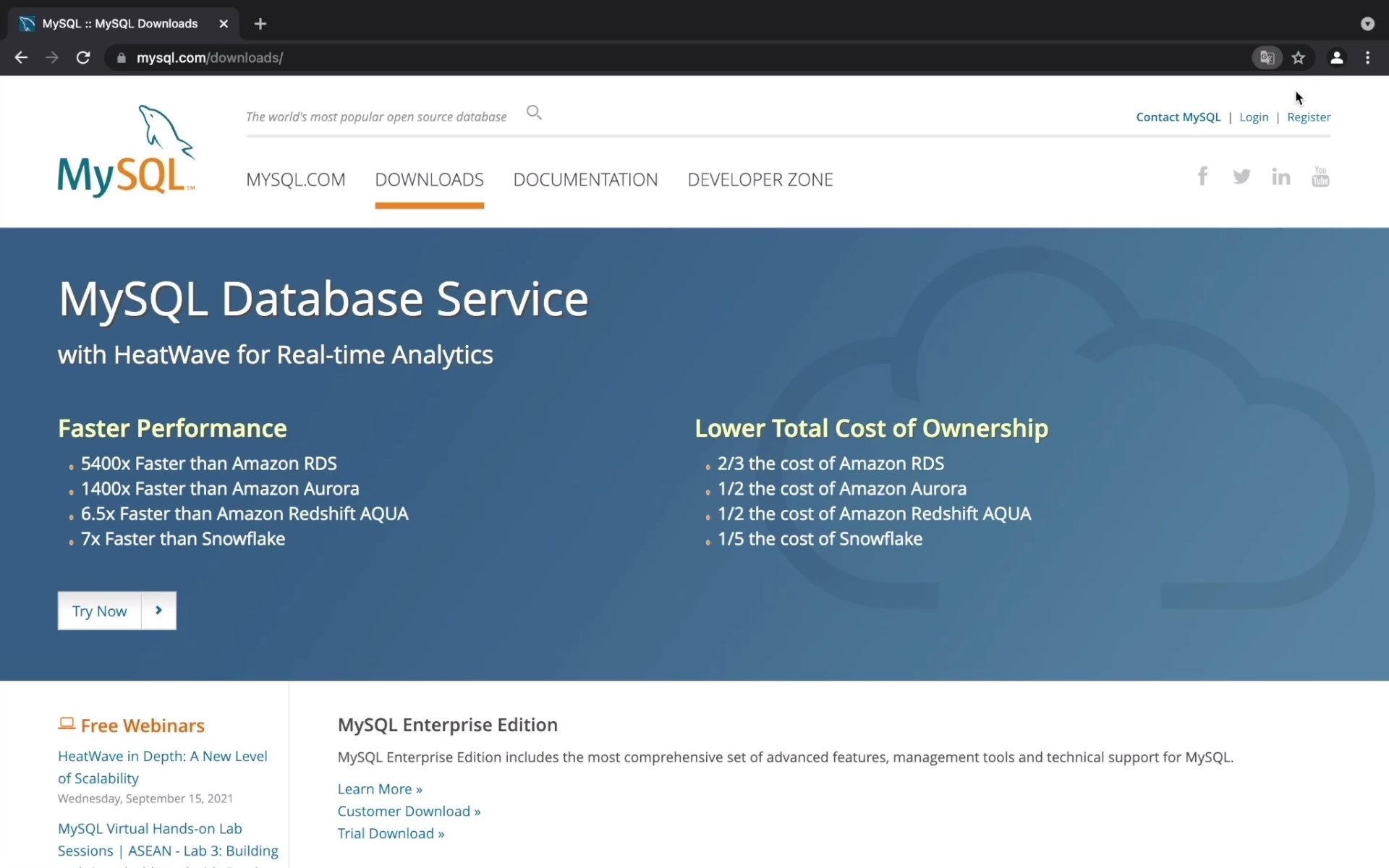The width and height of the screenshot is (1389, 868).
Task: Open MySQL's LinkedIn icon
Action: pyautogui.click(x=1280, y=176)
